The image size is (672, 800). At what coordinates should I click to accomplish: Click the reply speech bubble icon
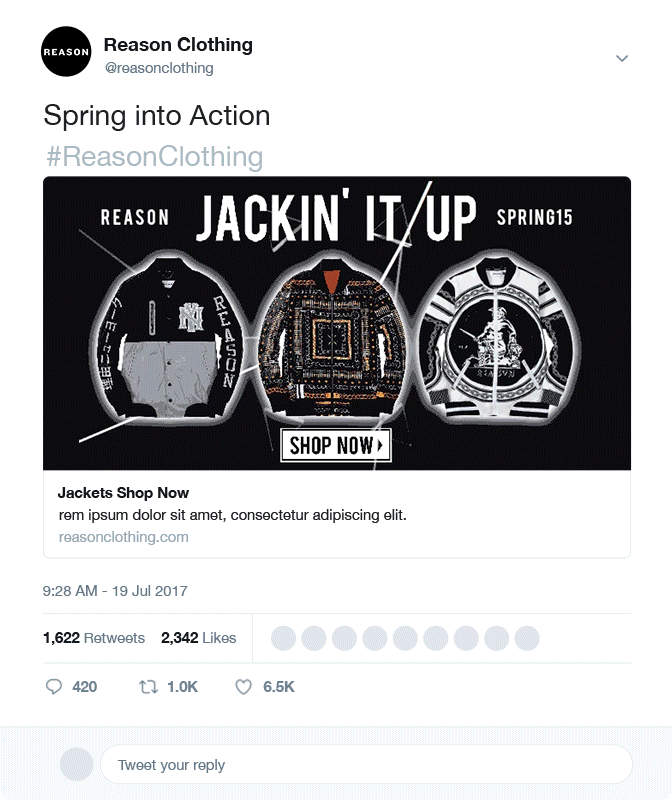tap(54, 687)
